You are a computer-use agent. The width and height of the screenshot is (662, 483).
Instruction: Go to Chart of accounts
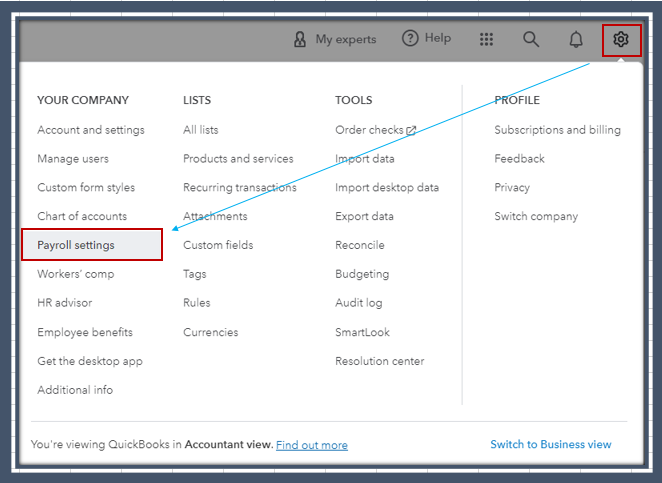[82, 216]
